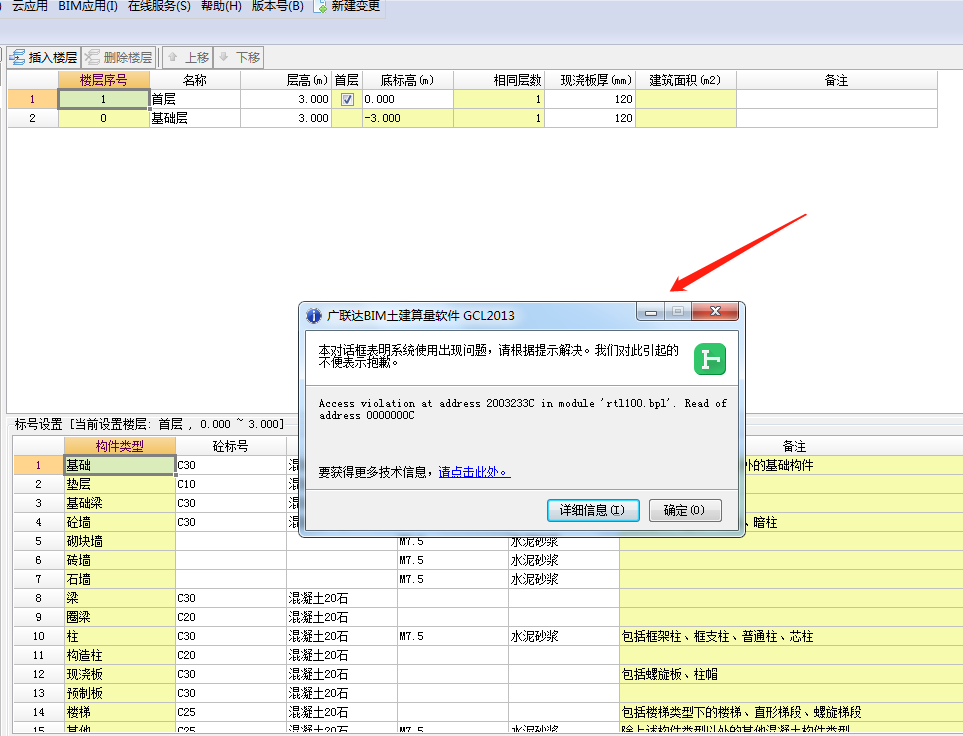Click the 确定(O) button in the error dialog
The image size is (963, 736).
(x=685, y=510)
